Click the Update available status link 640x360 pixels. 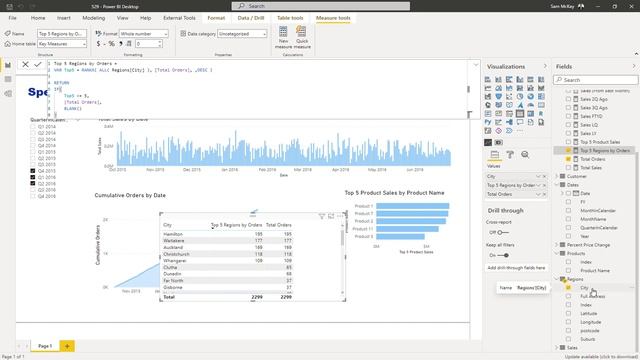coord(601,357)
